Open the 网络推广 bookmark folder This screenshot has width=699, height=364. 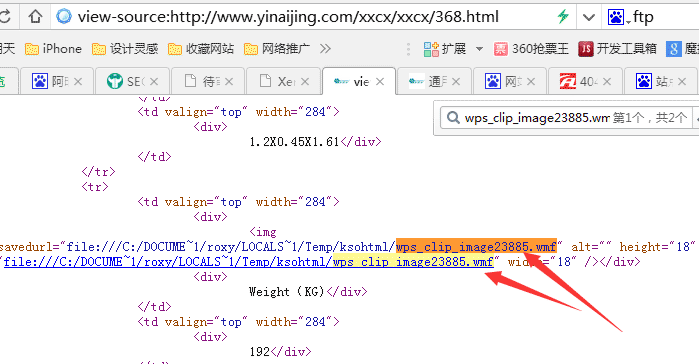click(x=277, y=49)
